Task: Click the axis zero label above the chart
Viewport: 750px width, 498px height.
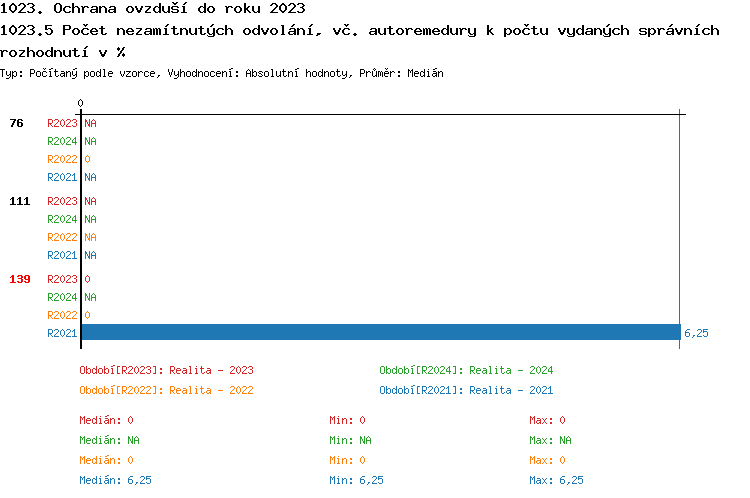Action: (x=80, y=103)
